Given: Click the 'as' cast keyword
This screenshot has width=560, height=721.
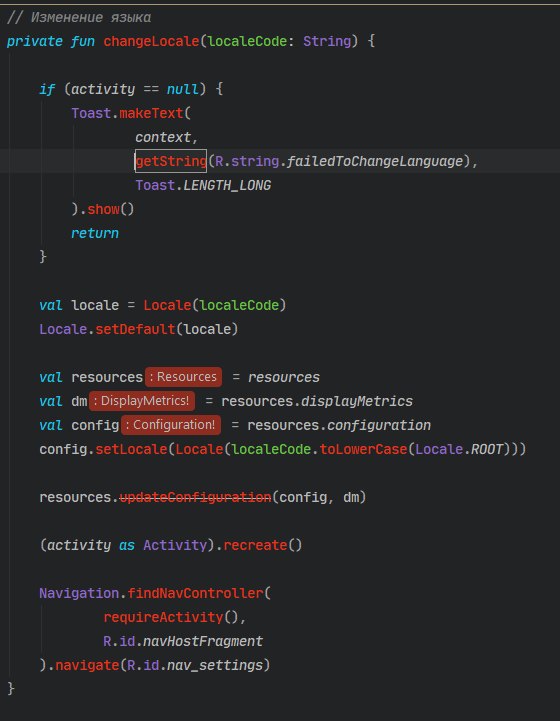Looking at the screenshot, I should [x=127, y=545].
